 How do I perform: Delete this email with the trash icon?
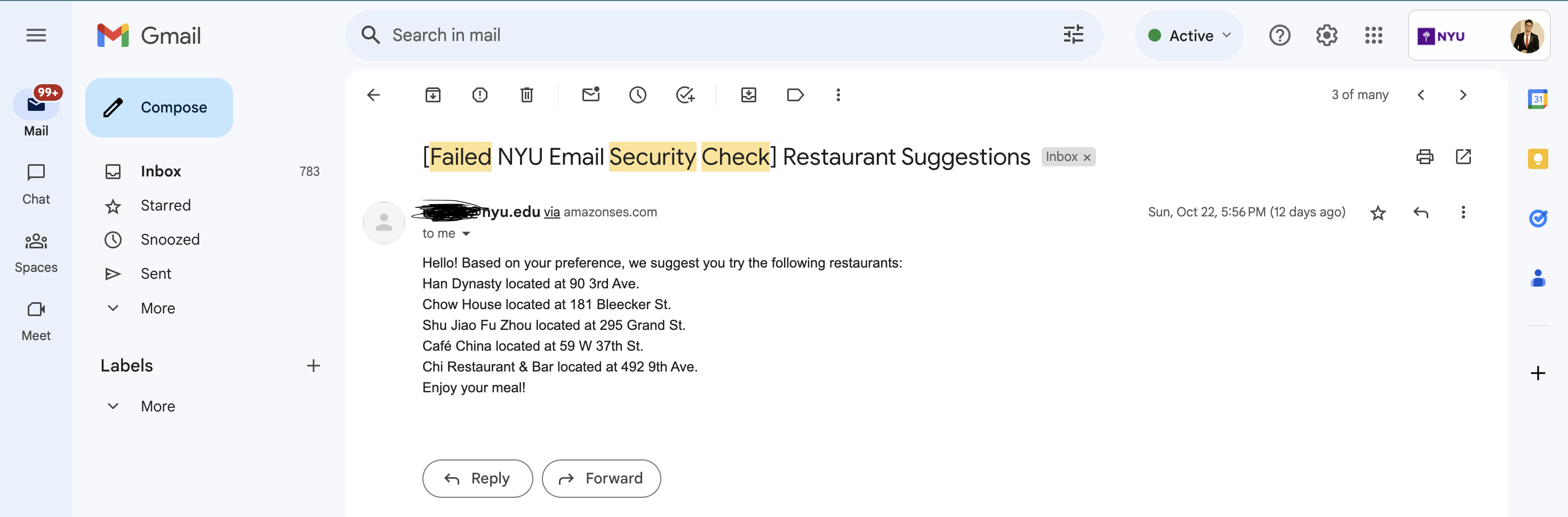pyautogui.click(x=527, y=95)
